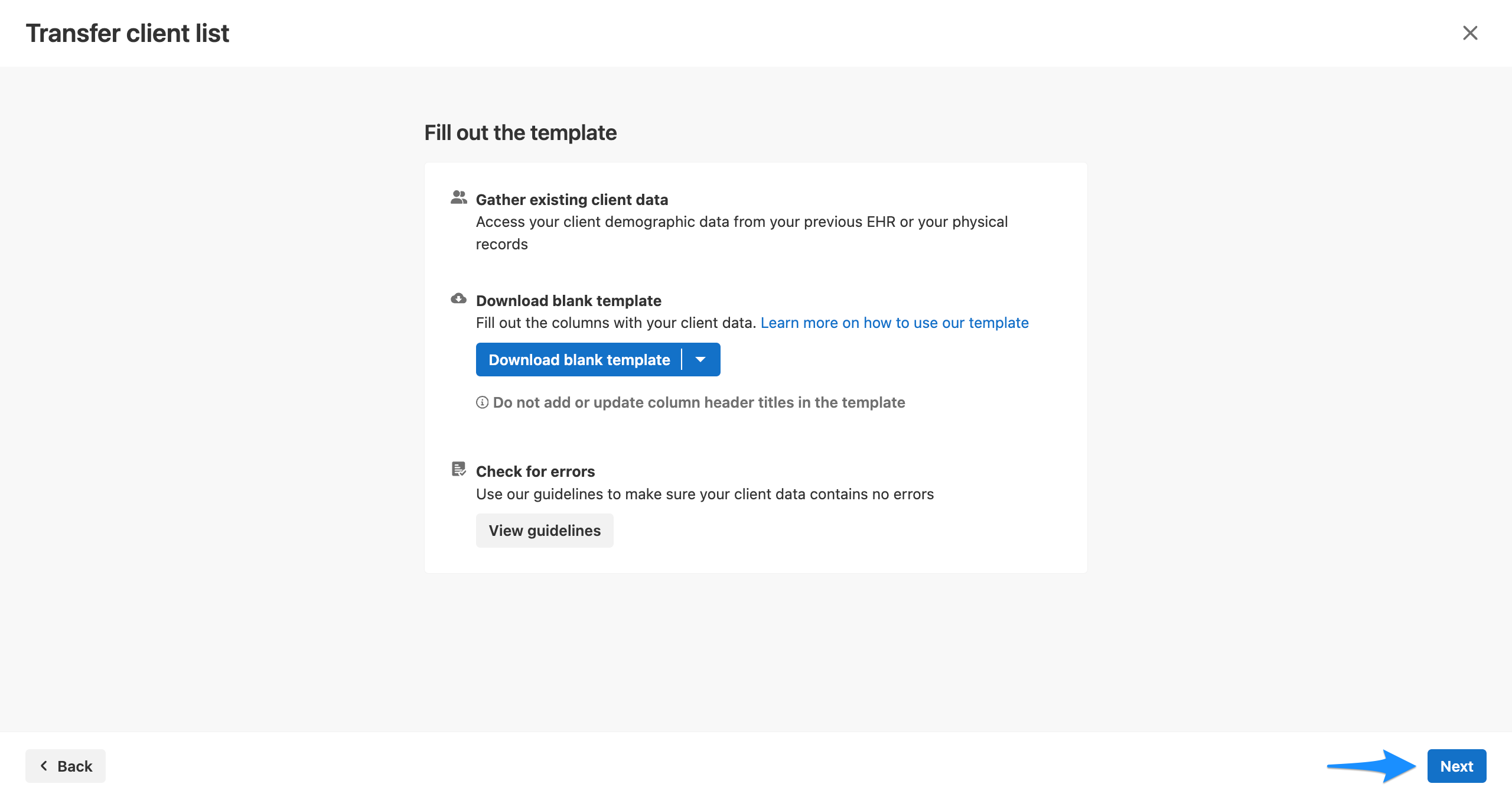1512x800 pixels.
Task: Open the View guidelines button
Action: [x=545, y=531]
